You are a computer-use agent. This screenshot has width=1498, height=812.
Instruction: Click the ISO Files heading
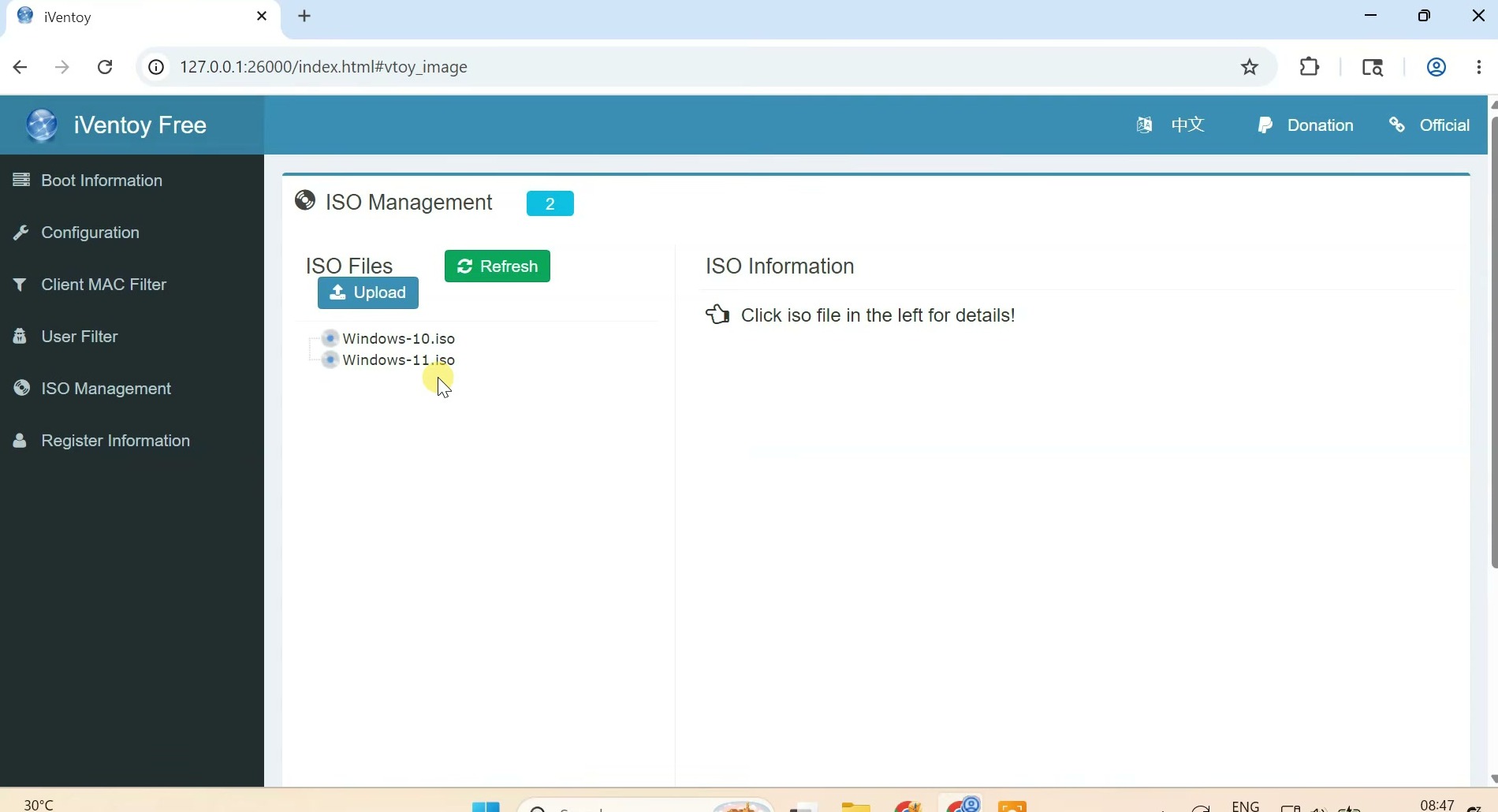[349, 266]
